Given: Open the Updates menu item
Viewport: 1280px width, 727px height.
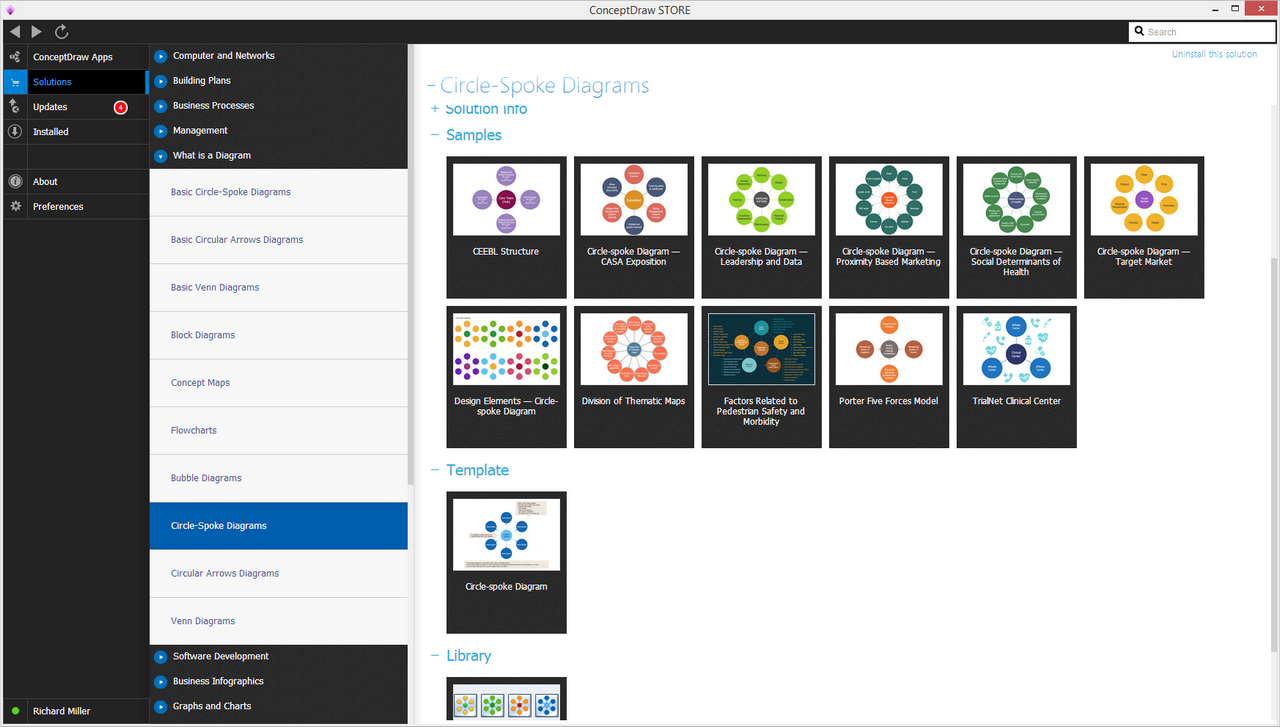Looking at the screenshot, I should coord(76,107).
